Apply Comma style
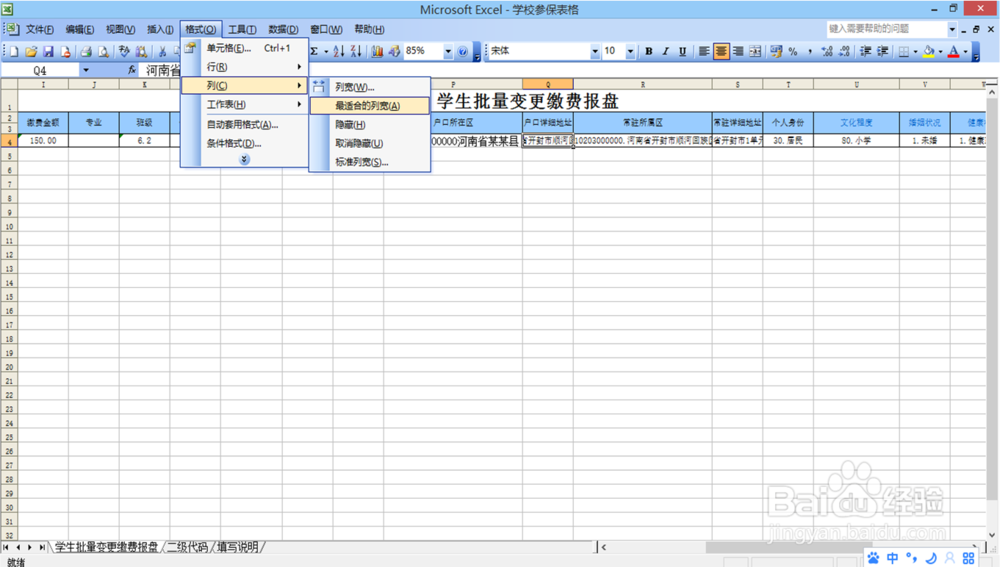Viewport: 1000px width, 567px height. (x=810, y=52)
